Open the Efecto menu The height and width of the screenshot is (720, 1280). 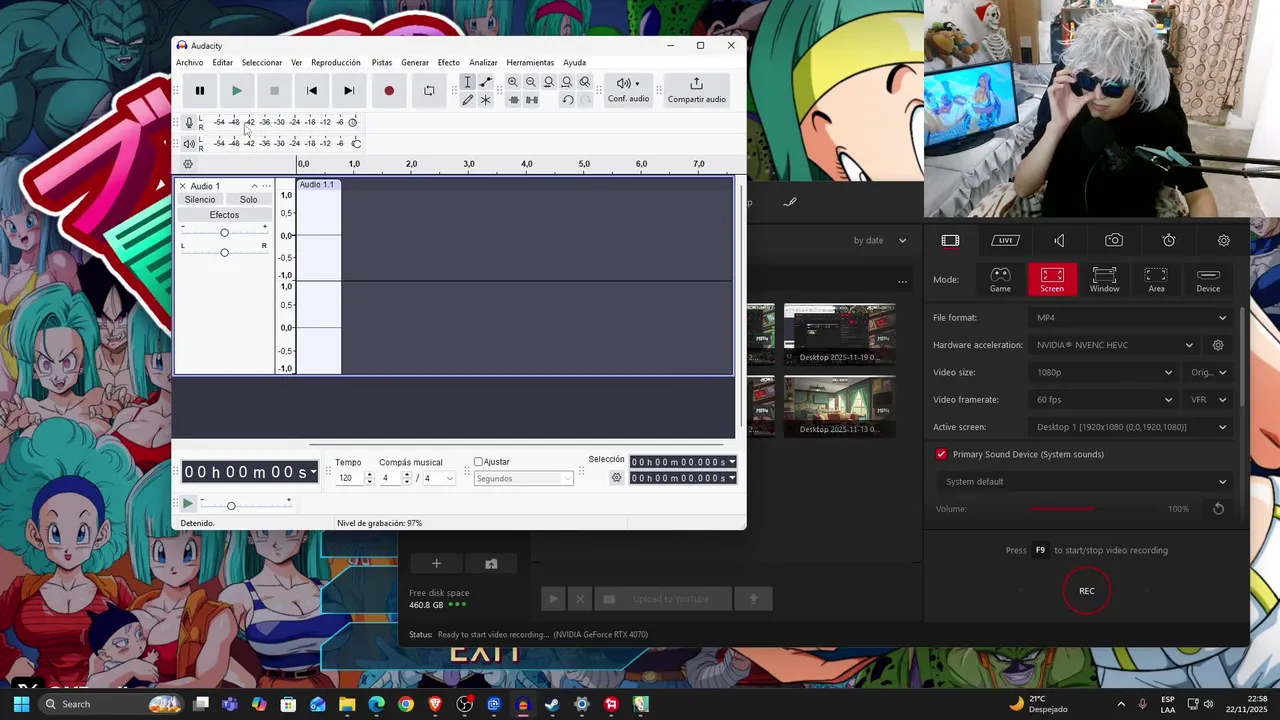[x=449, y=62]
